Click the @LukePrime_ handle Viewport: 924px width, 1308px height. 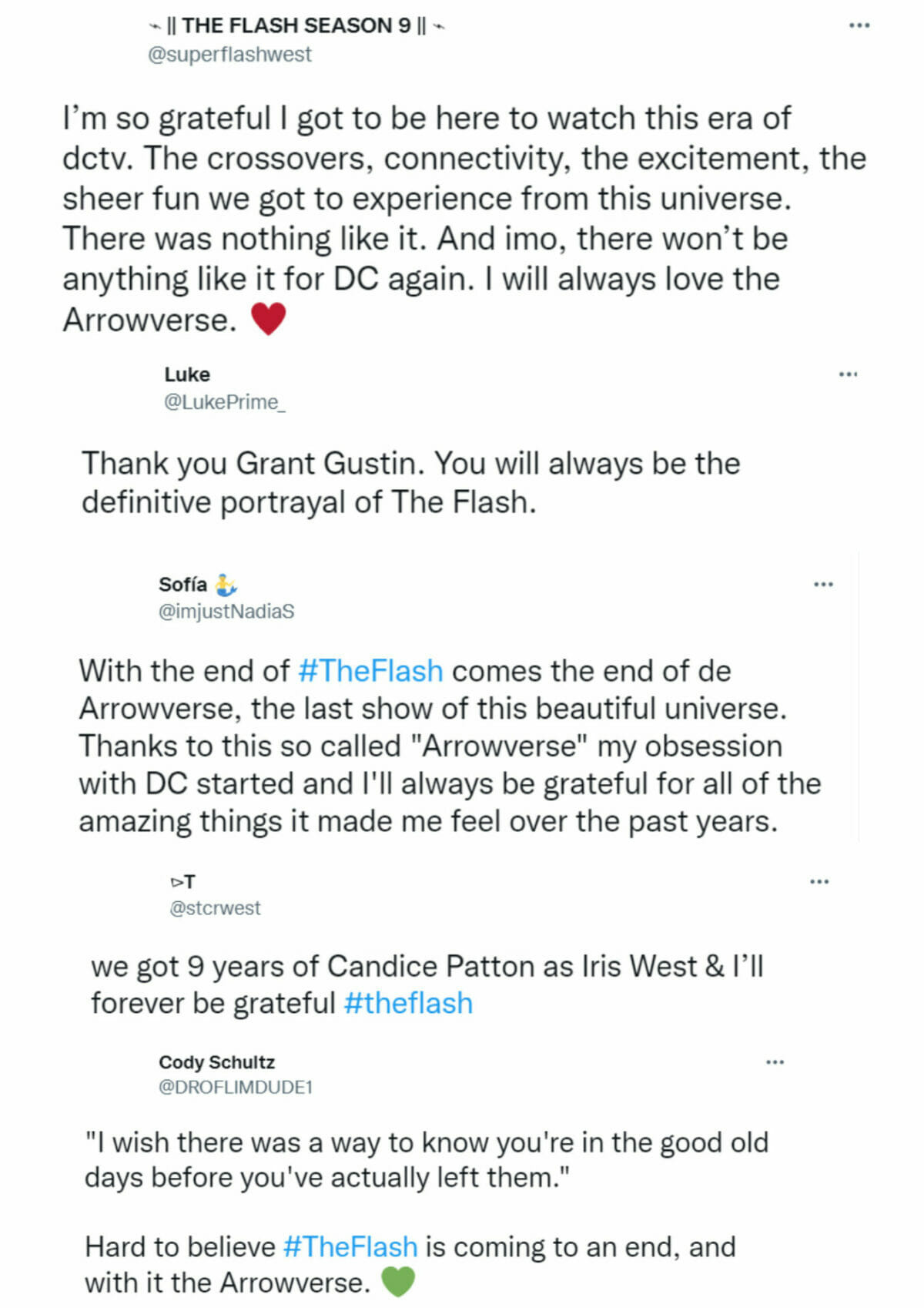tap(224, 402)
